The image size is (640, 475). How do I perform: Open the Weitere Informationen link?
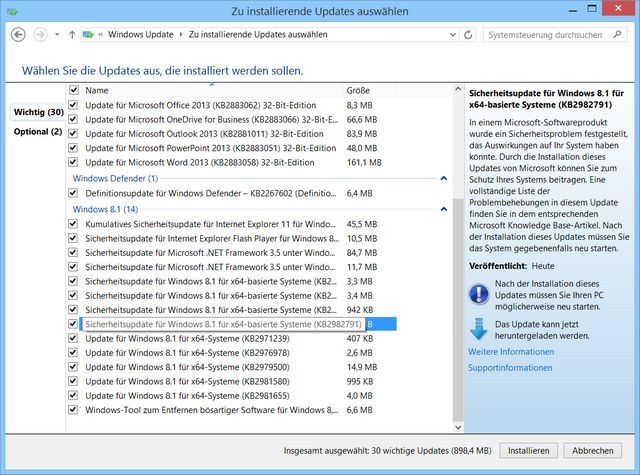tap(511, 352)
